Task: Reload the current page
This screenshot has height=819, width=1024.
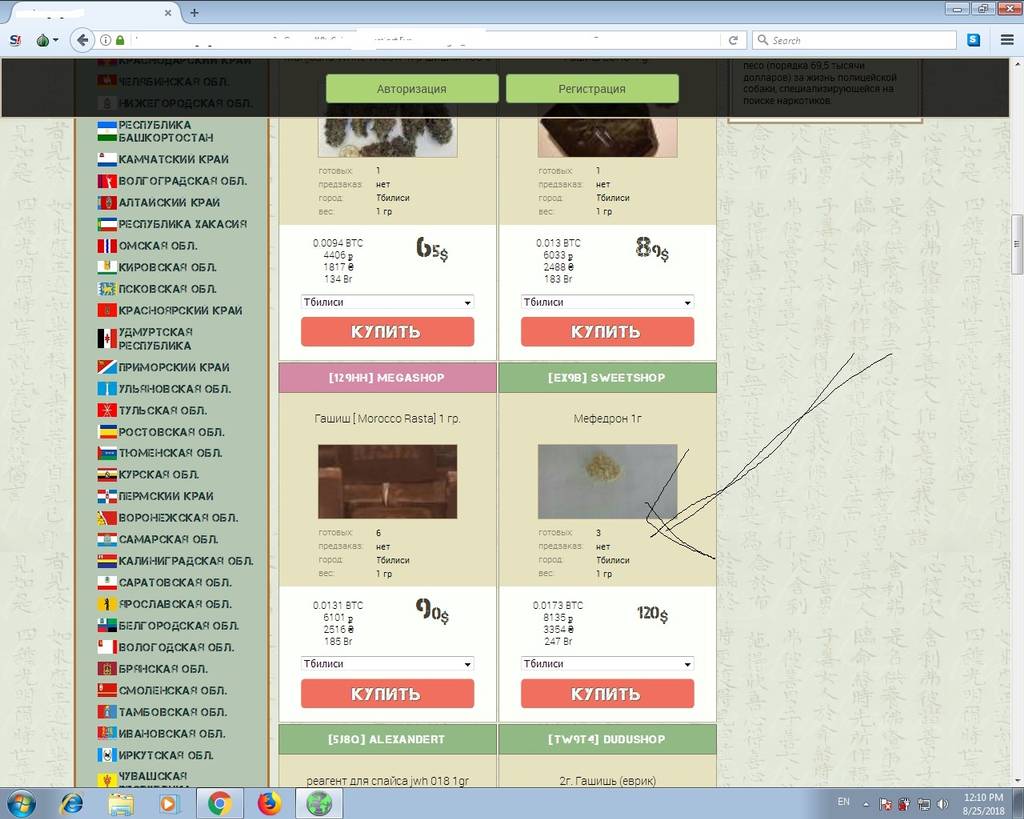Action: point(733,40)
